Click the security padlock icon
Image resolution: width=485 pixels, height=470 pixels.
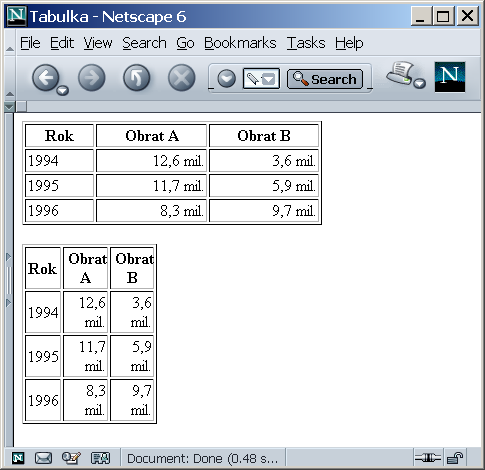455,458
